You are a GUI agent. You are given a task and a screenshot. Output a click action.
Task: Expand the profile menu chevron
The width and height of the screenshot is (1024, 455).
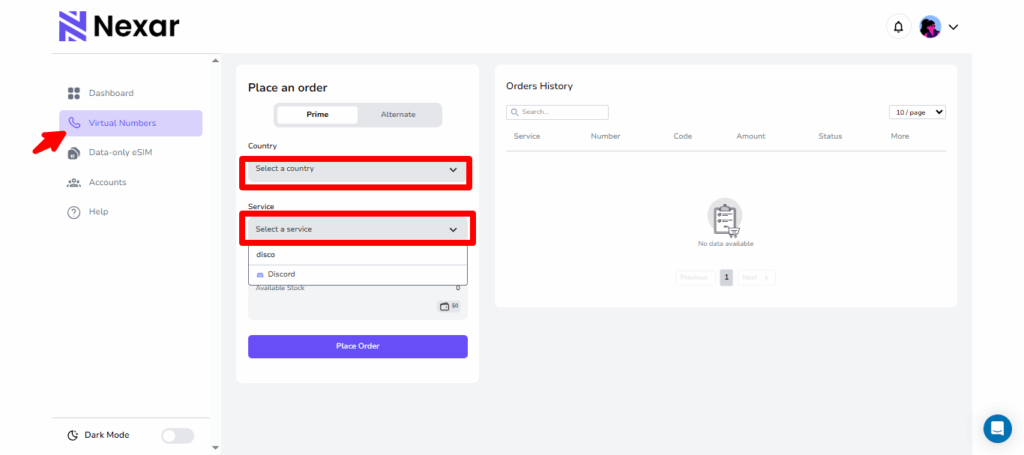(953, 27)
